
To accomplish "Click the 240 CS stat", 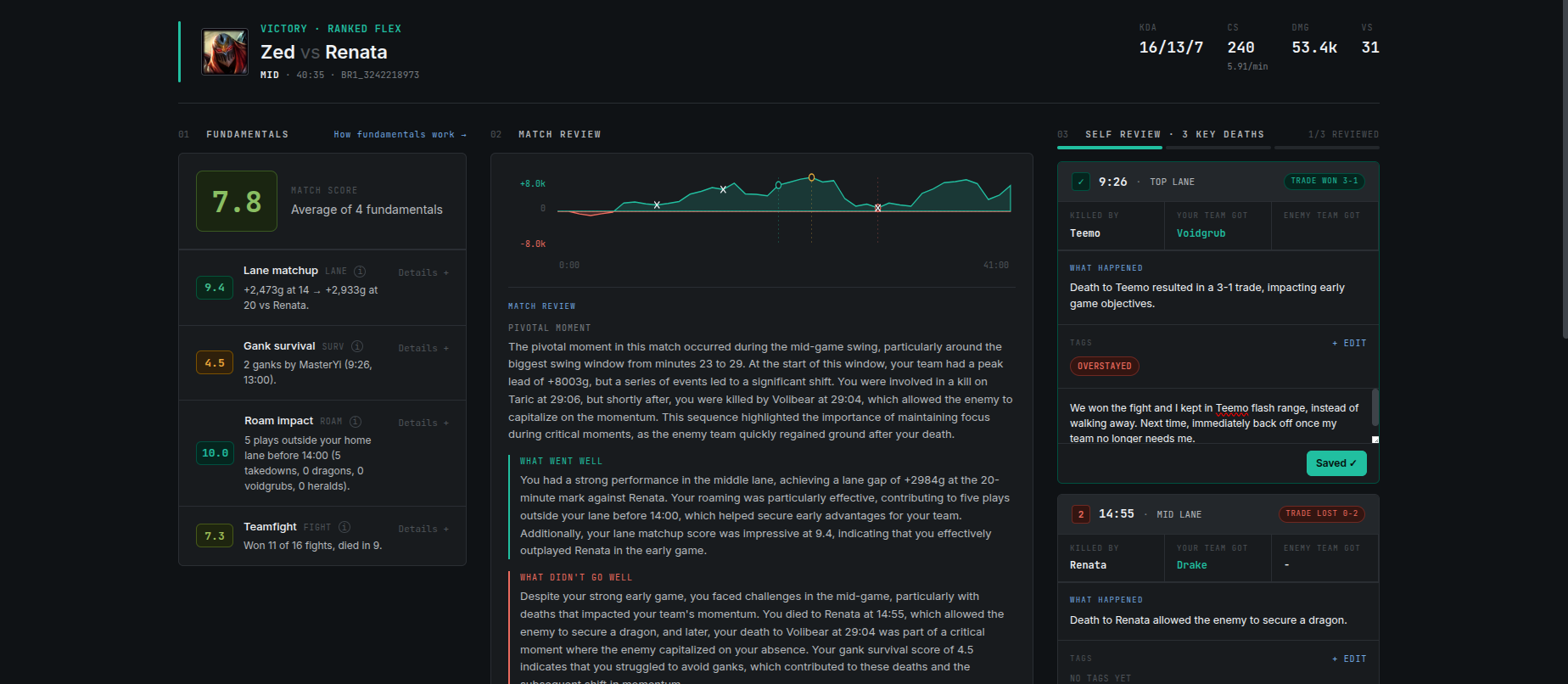I will (x=1240, y=48).
